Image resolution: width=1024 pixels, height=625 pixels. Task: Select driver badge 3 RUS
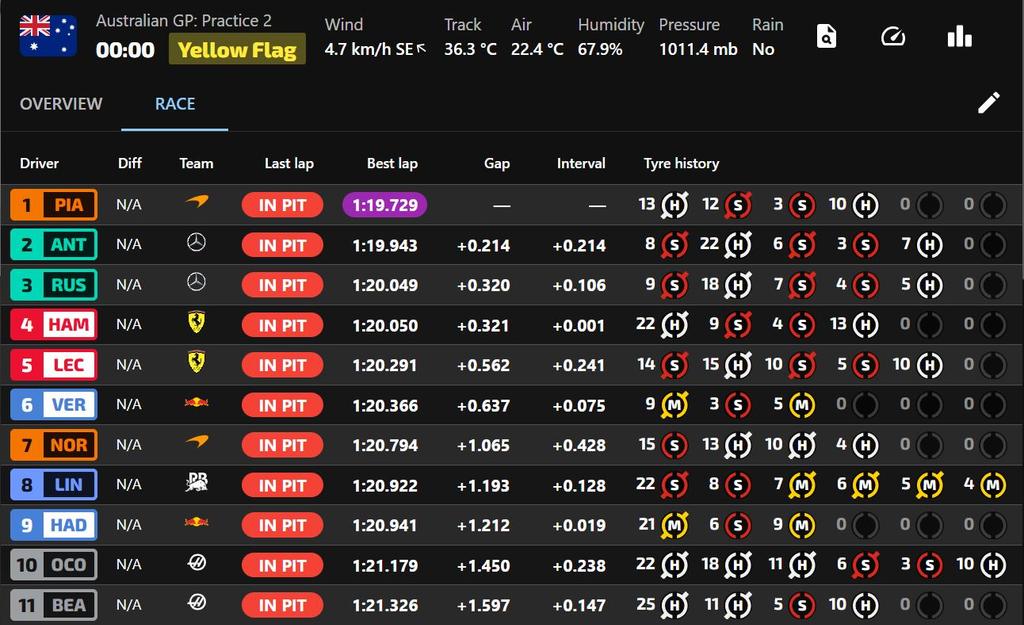(x=54, y=285)
